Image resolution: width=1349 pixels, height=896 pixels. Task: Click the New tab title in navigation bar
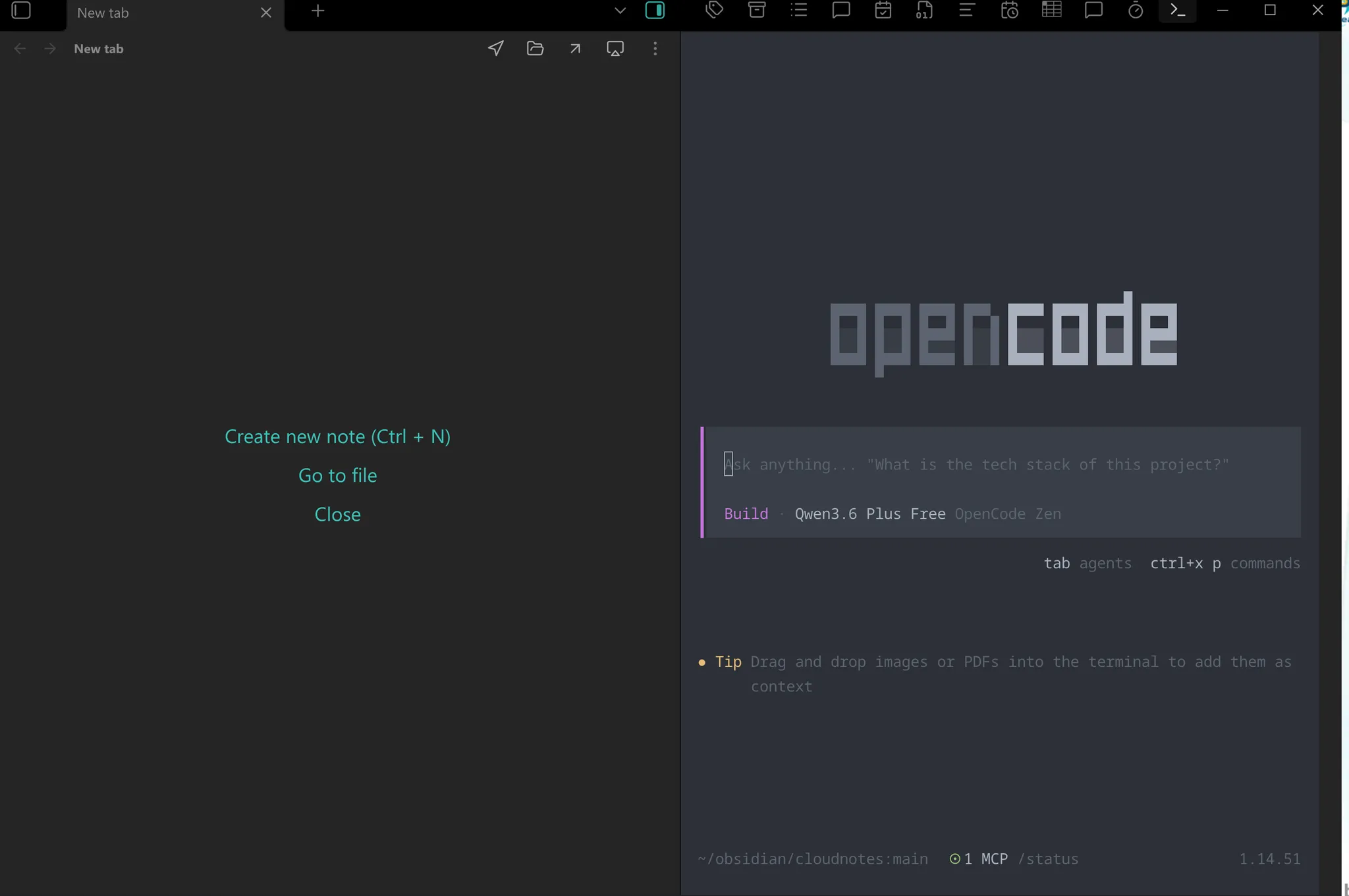[99, 49]
